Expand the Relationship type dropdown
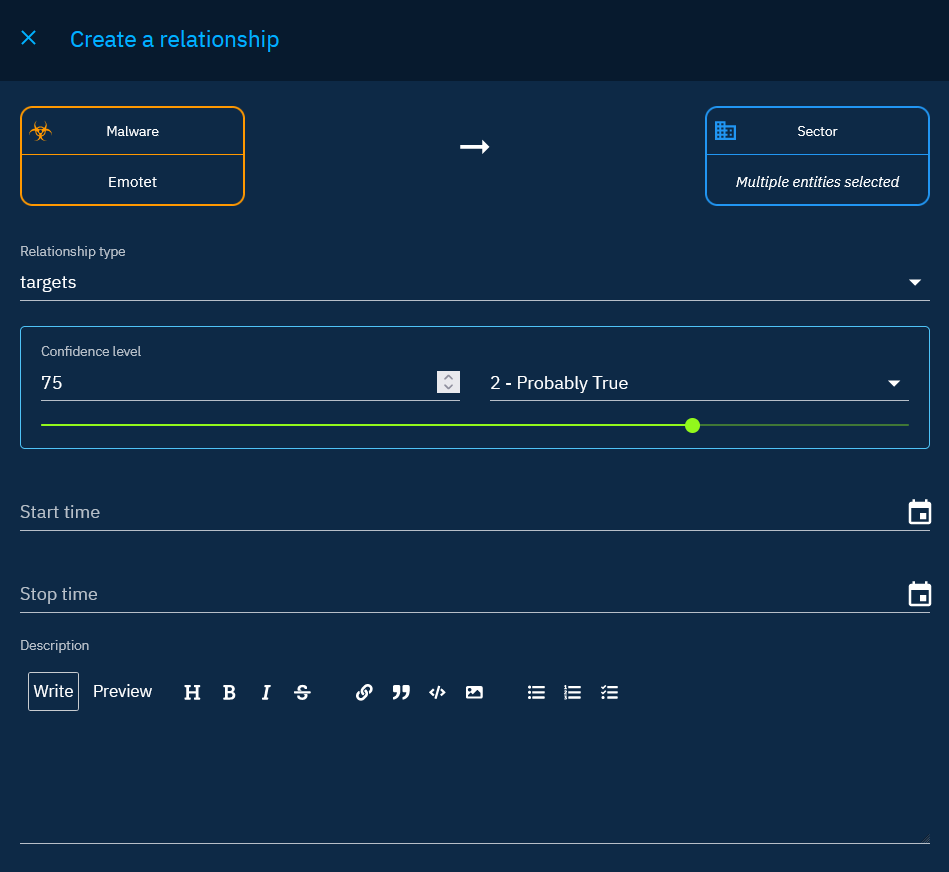Viewport: 949px width, 872px height. point(914,283)
